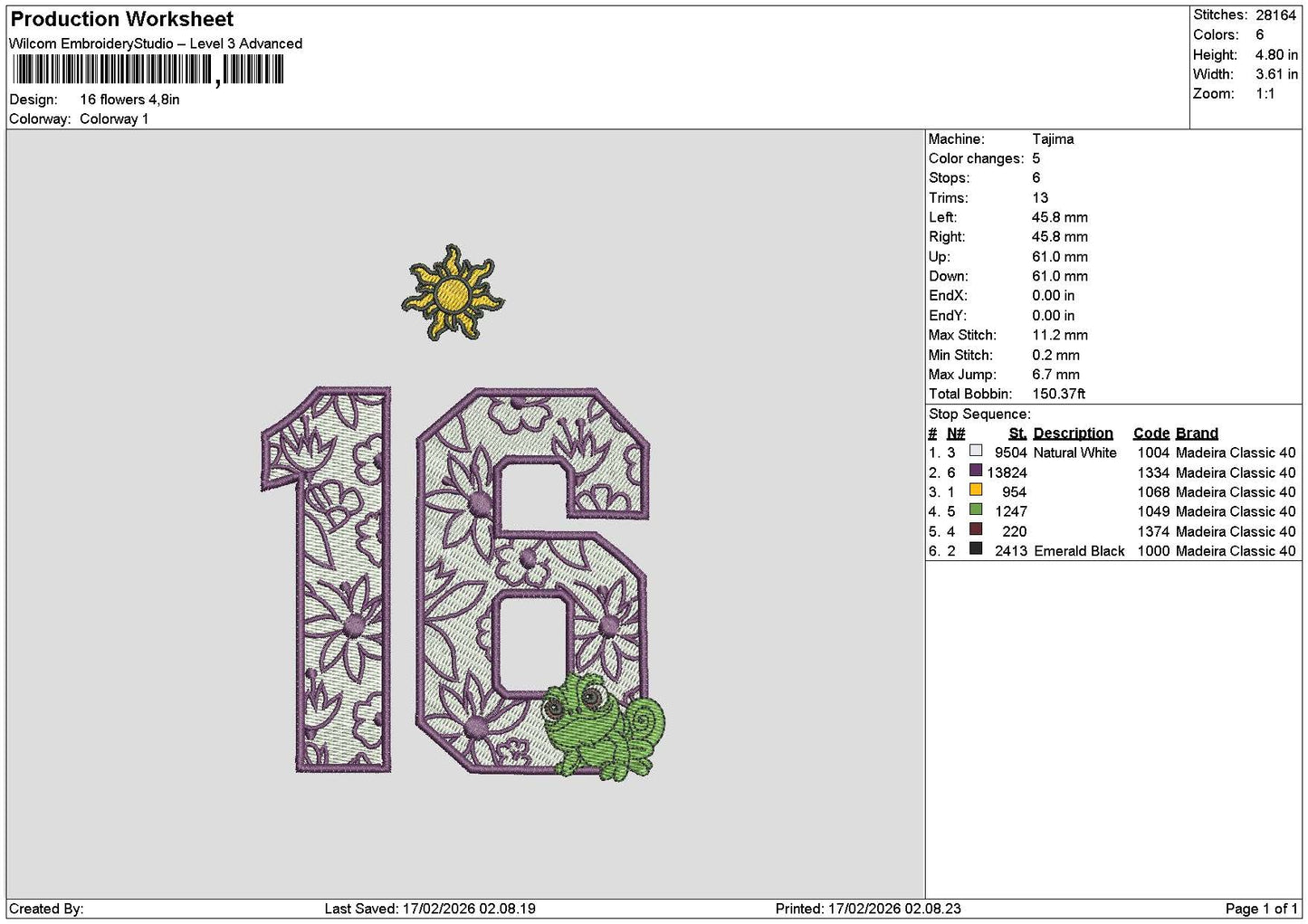The height and width of the screenshot is (924, 1308).
Task: Click the 'Colorway 1' value
Action: click(x=114, y=119)
